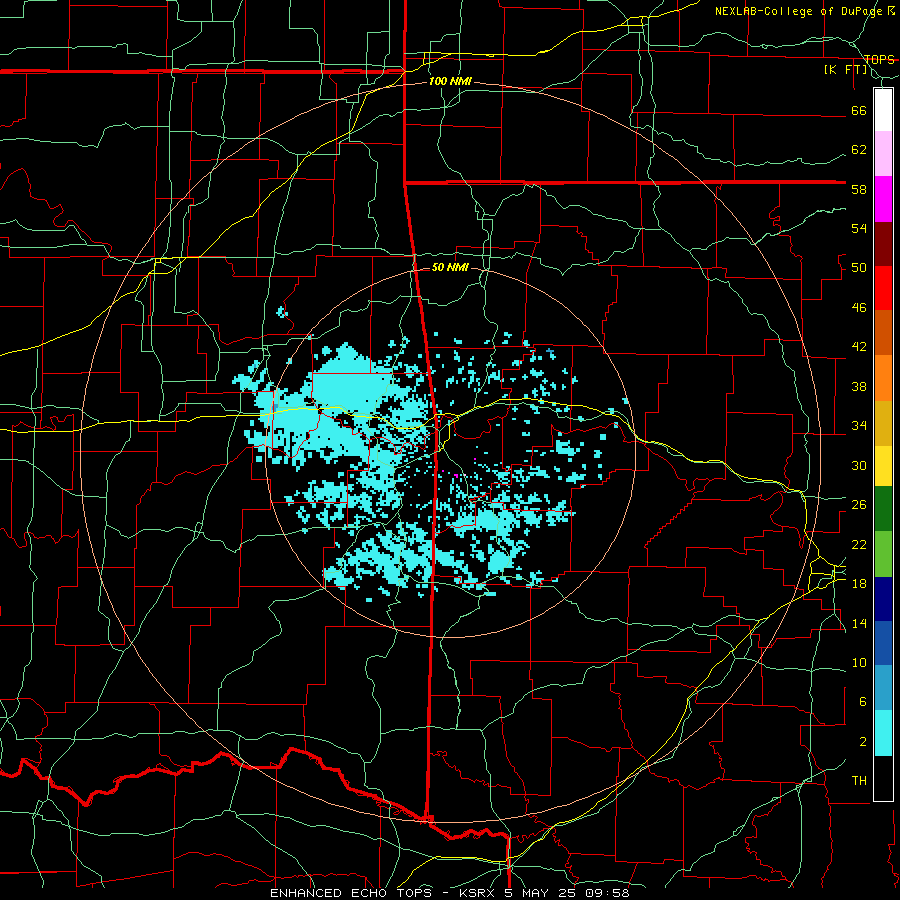Click the '30' legend value
Image resolution: width=900 pixels, height=900 pixels.
tap(859, 465)
